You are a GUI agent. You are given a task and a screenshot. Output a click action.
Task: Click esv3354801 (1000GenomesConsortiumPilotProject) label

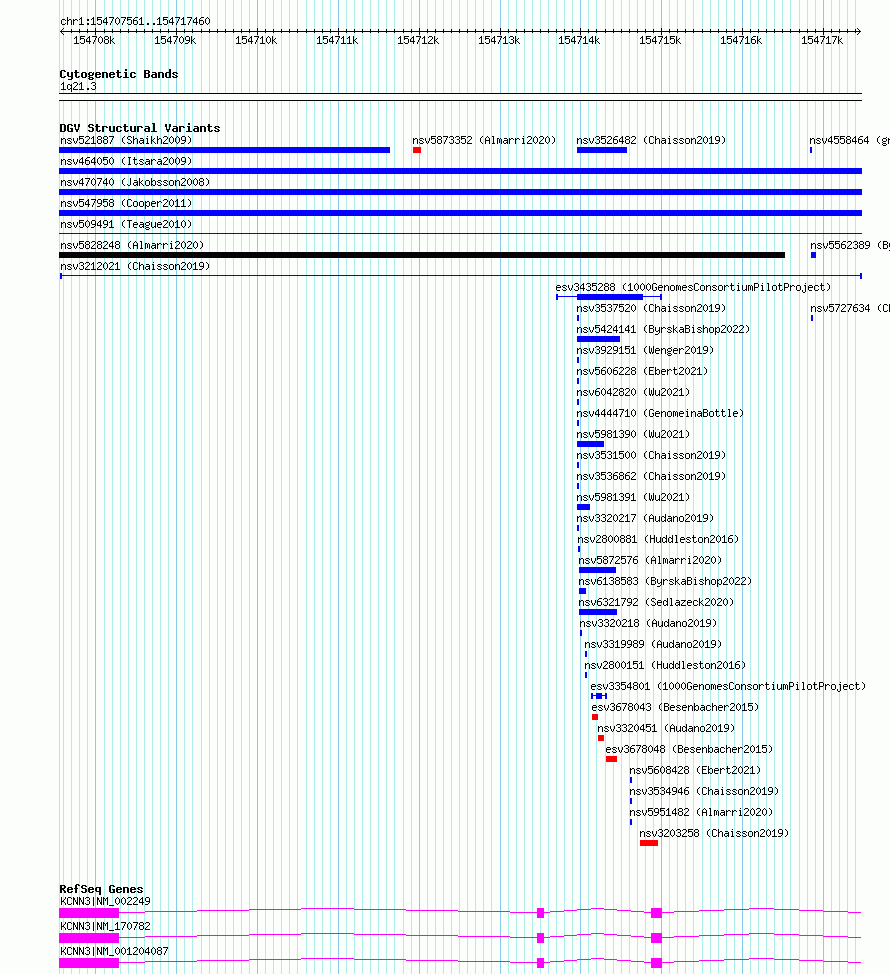click(x=728, y=686)
